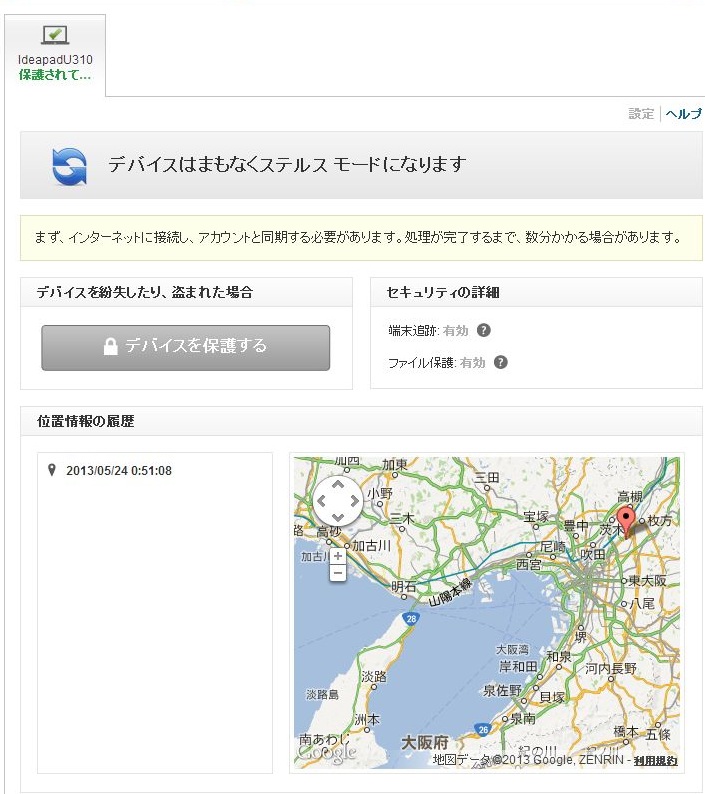The width and height of the screenshot is (705, 794).
Task: Click the laptop-with-checkmark device icon
Action: (x=55, y=35)
